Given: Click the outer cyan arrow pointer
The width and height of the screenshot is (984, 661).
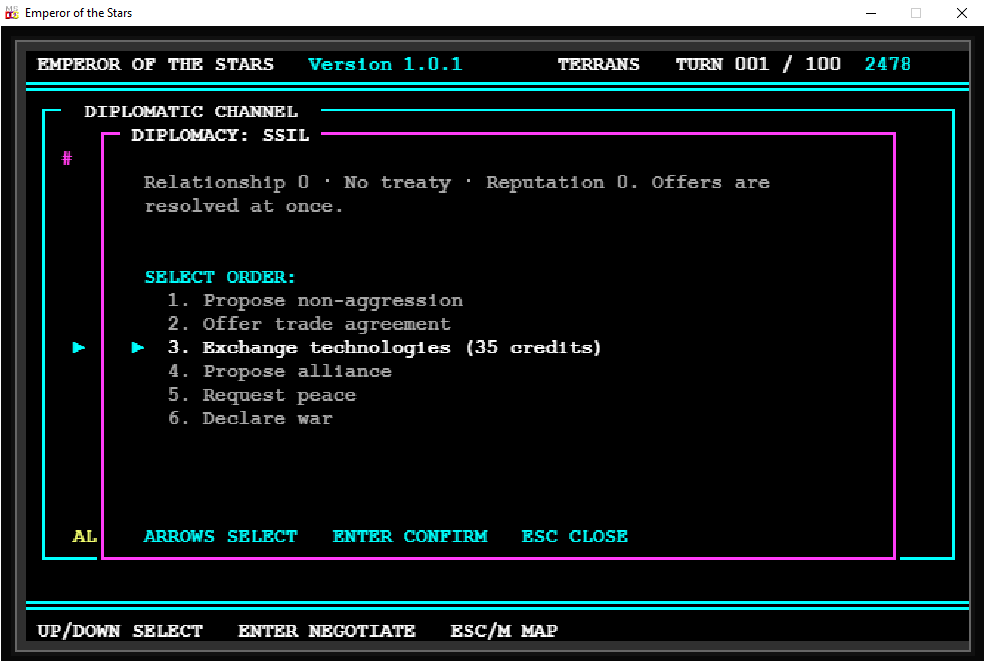Looking at the screenshot, I should pyautogui.click(x=79, y=348).
